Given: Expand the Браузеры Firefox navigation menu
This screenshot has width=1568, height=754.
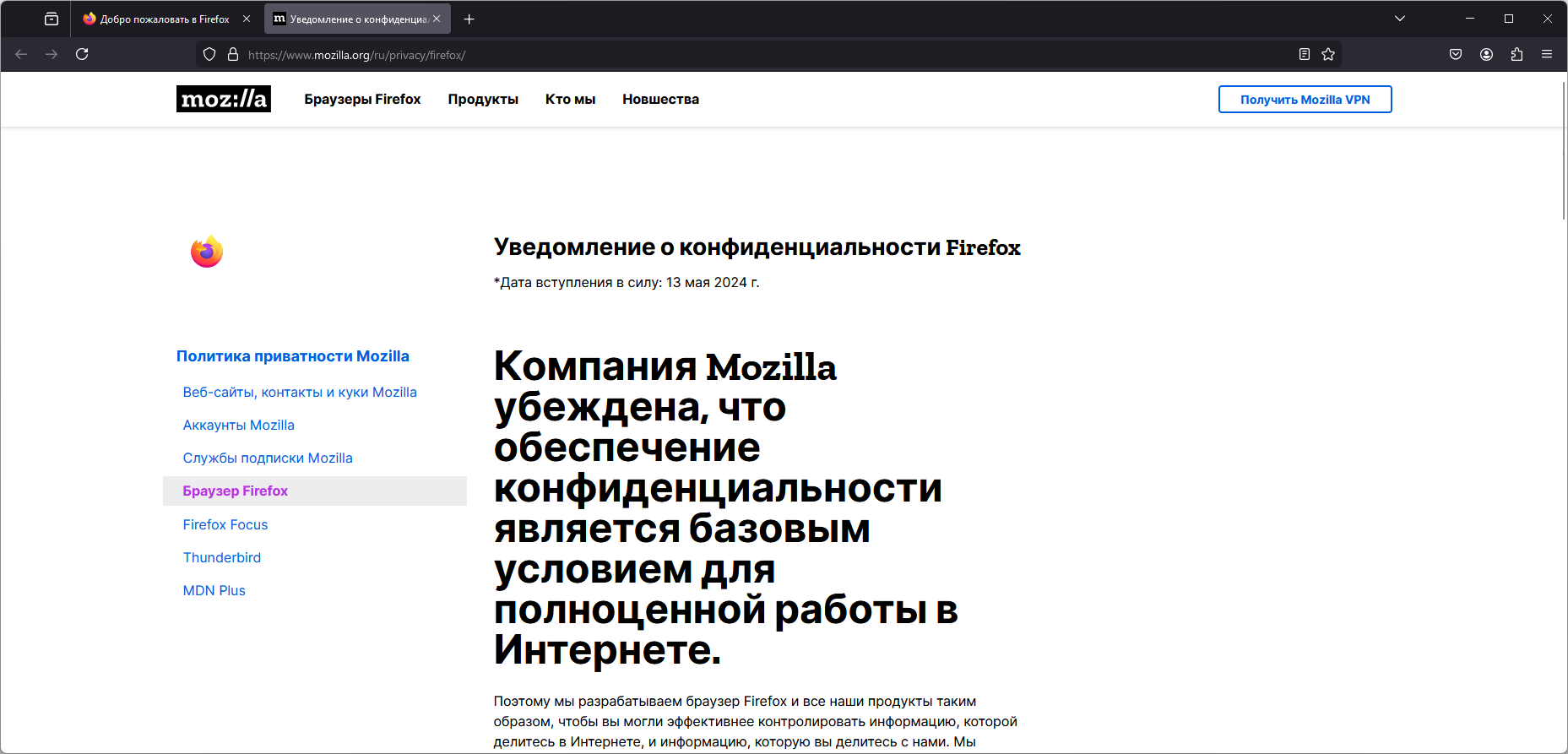Looking at the screenshot, I should 362,99.
